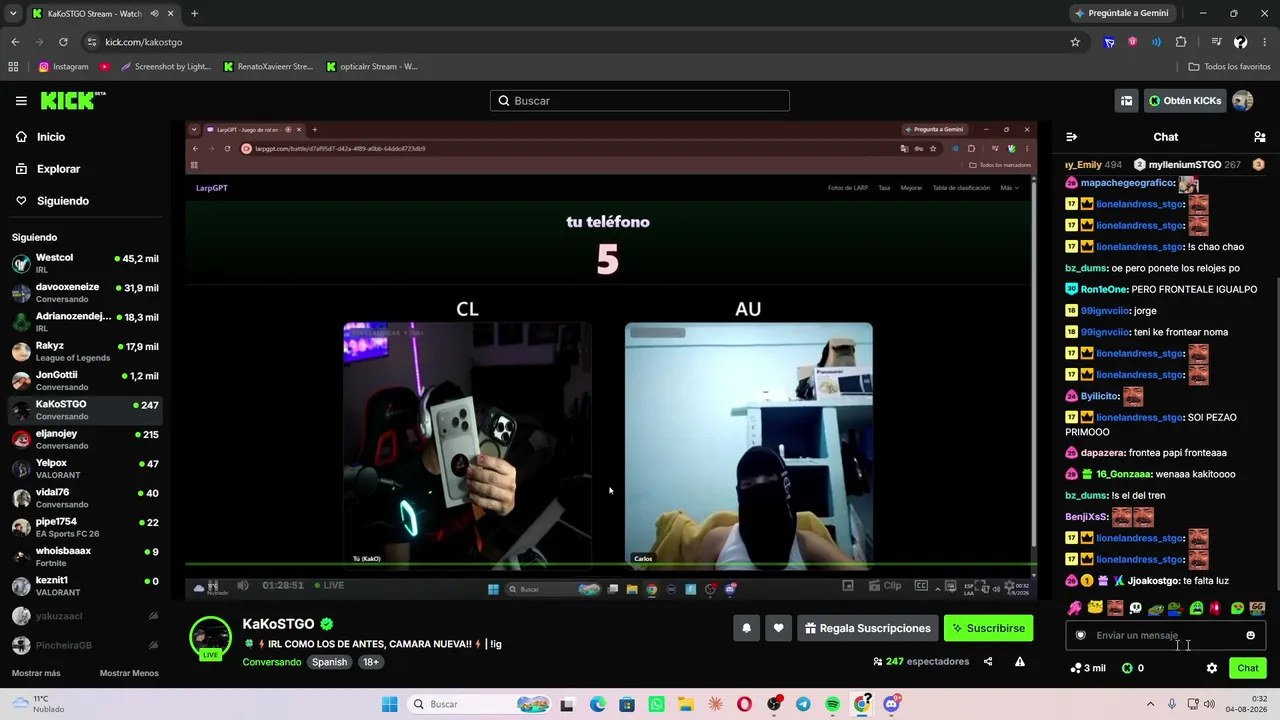Click the Suscribirse button
The width and height of the screenshot is (1280, 720).
[x=988, y=628]
